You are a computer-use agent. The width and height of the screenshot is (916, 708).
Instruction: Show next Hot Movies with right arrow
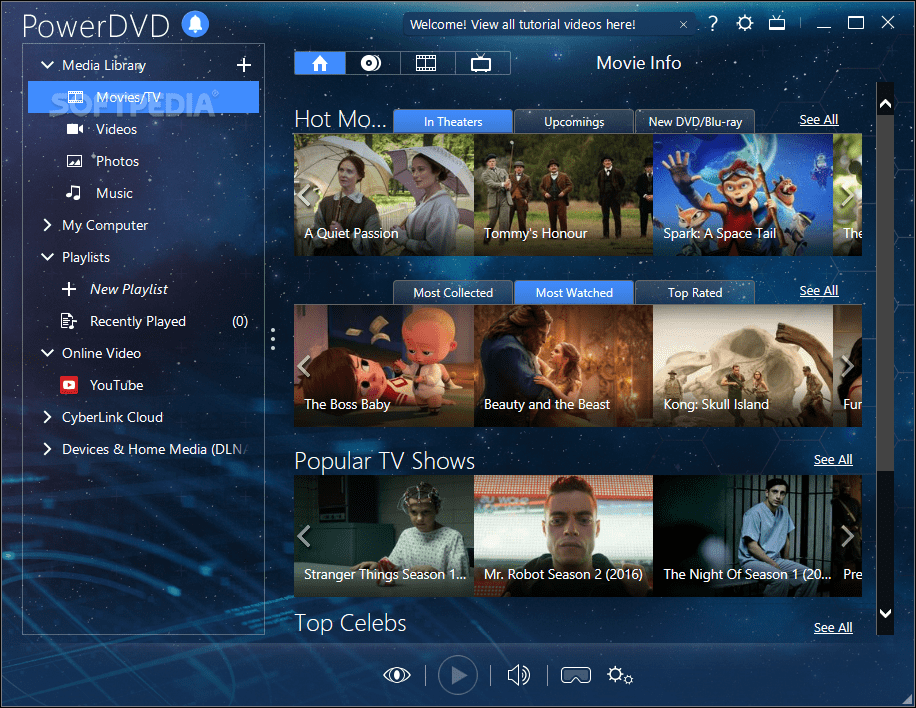[847, 196]
